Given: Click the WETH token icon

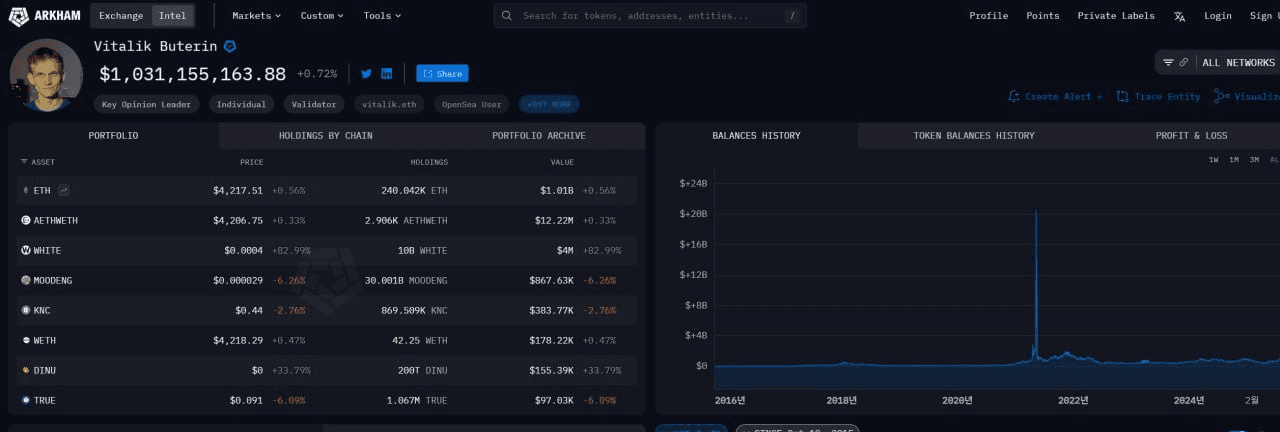Looking at the screenshot, I should click(26, 340).
